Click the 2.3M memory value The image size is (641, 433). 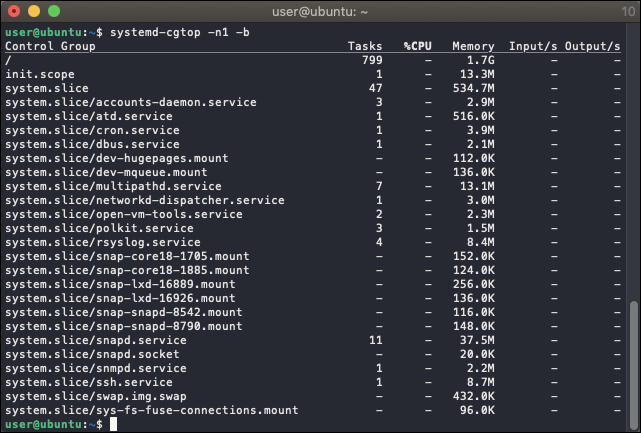(x=481, y=214)
